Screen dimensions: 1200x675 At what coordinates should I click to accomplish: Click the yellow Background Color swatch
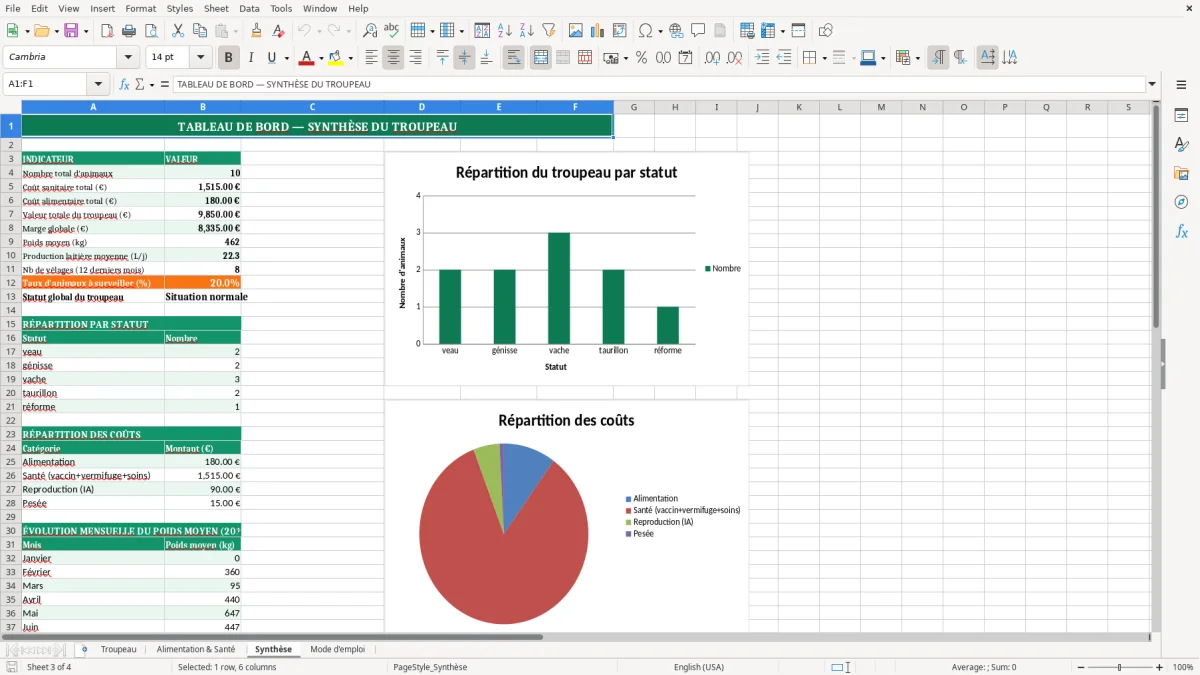336,58
